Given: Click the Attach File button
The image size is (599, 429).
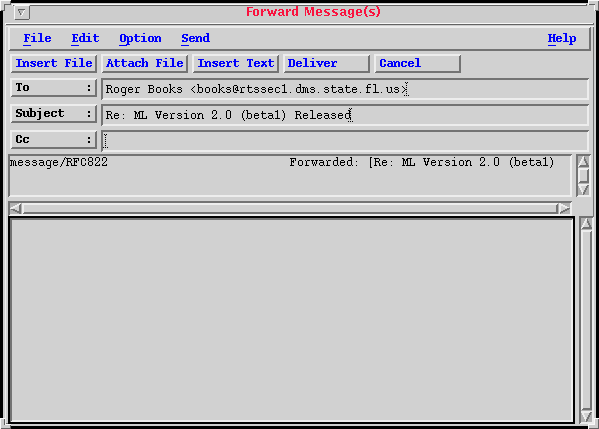Looking at the screenshot, I should point(145,63).
